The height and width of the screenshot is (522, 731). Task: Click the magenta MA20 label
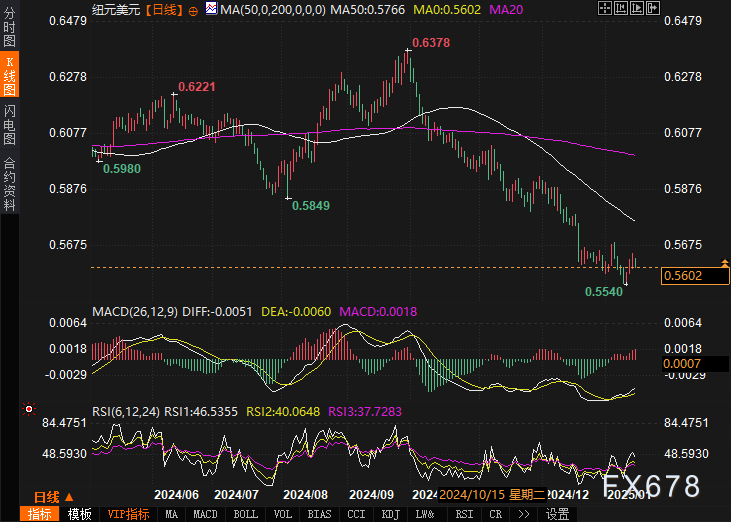pyautogui.click(x=506, y=10)
